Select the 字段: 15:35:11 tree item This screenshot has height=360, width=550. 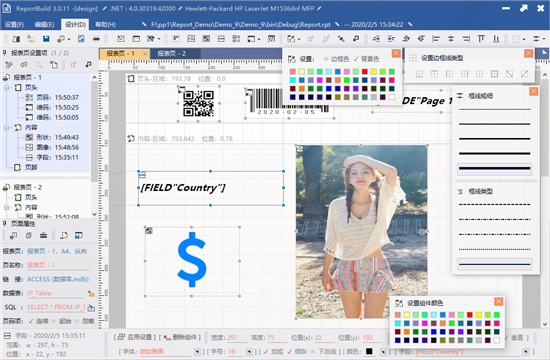52,157
